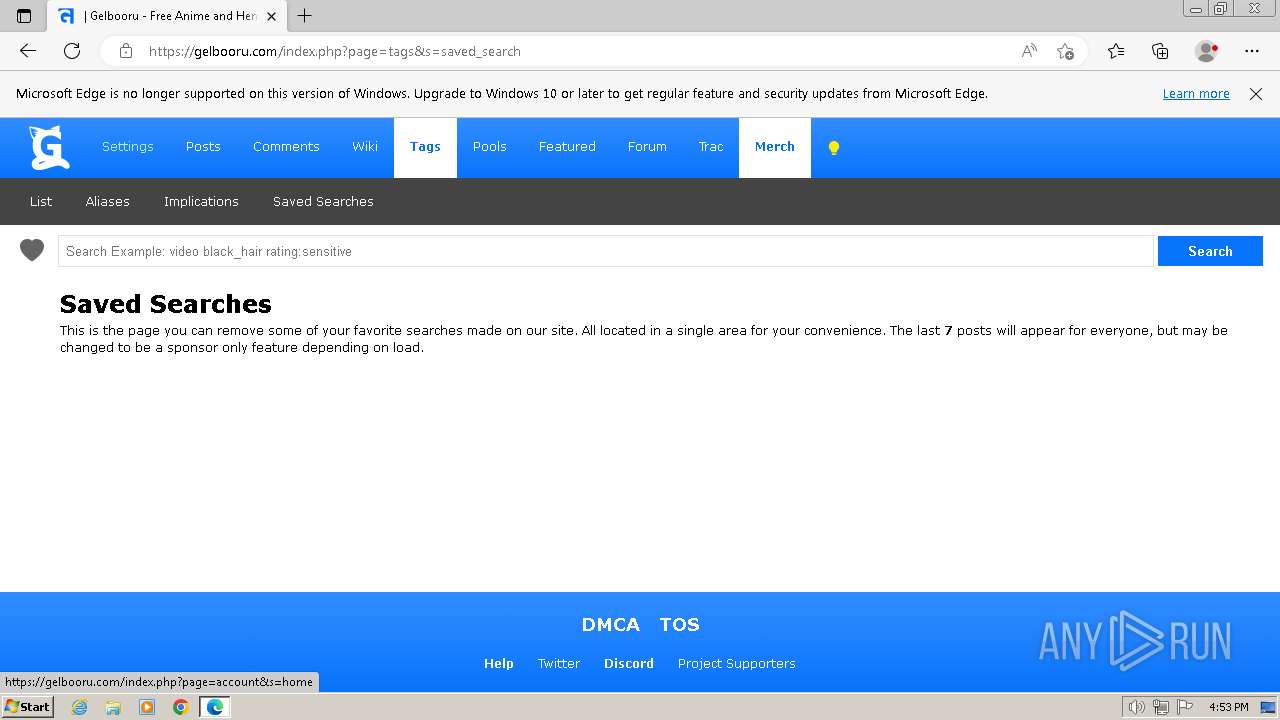Click the tag search input field
Viewport: 1280px width, 720px height.
point(606,251)
